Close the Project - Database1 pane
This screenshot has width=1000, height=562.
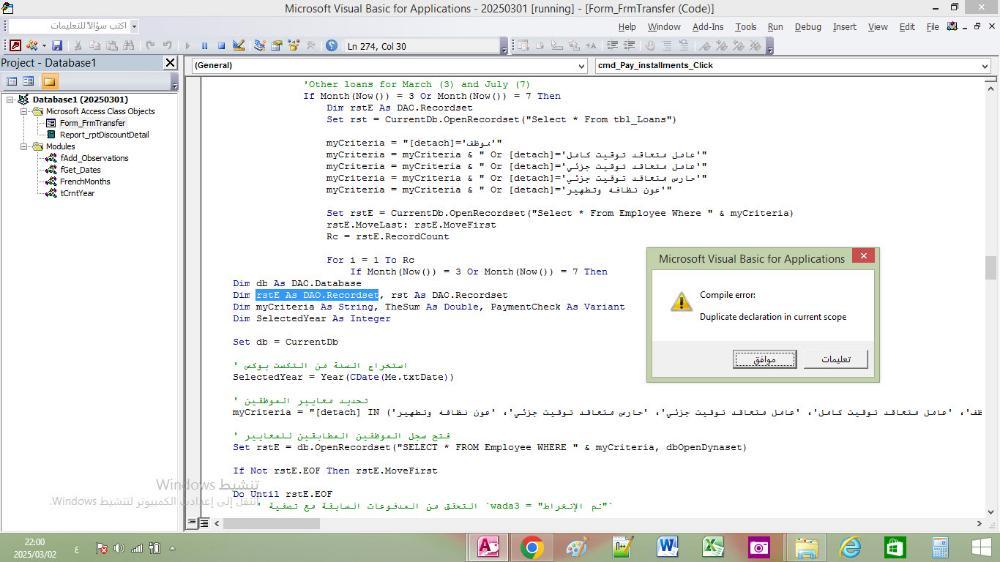click(170, 63)
